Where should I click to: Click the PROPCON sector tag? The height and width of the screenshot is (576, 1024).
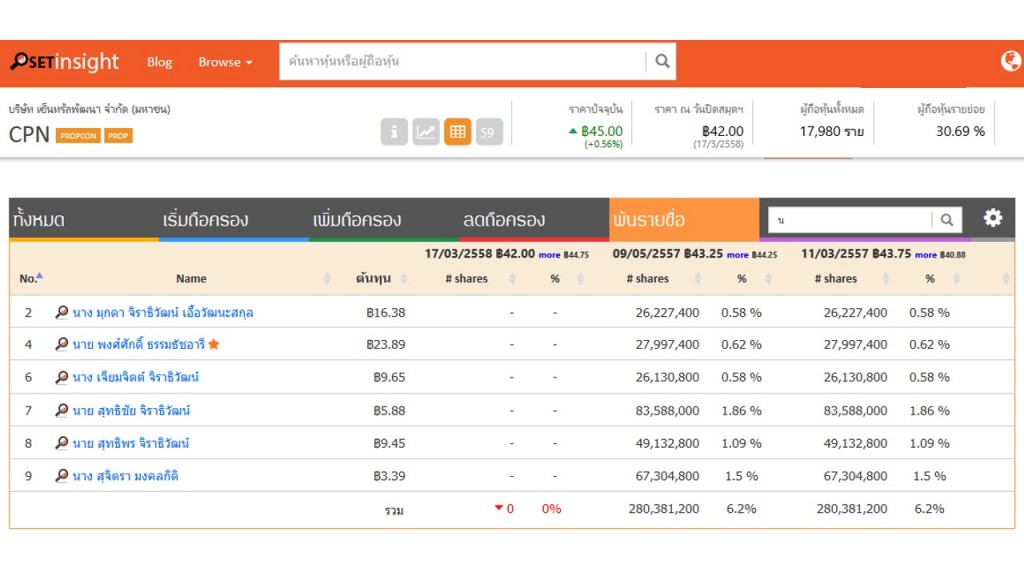[78, 136]
